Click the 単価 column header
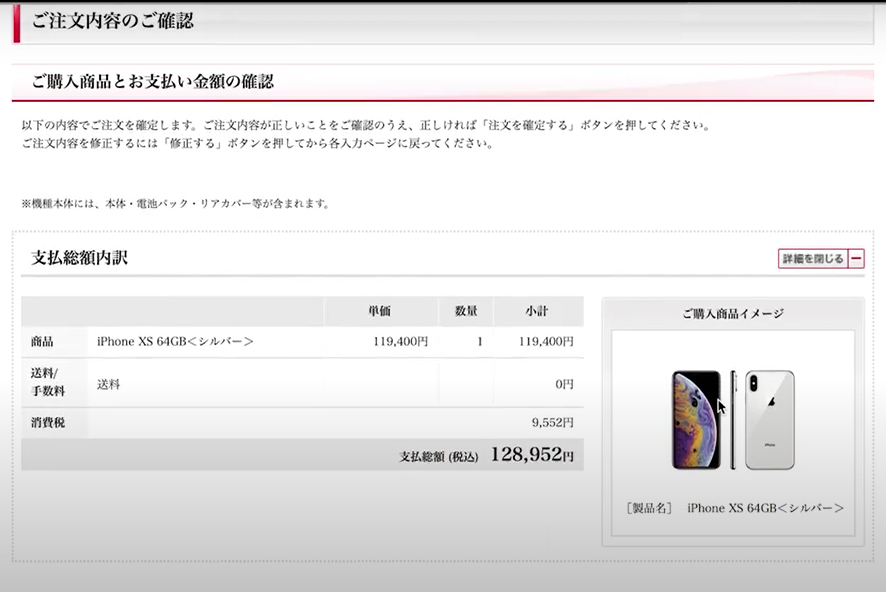886x592 pixels. pyautogui.click(x=380, y=311)
